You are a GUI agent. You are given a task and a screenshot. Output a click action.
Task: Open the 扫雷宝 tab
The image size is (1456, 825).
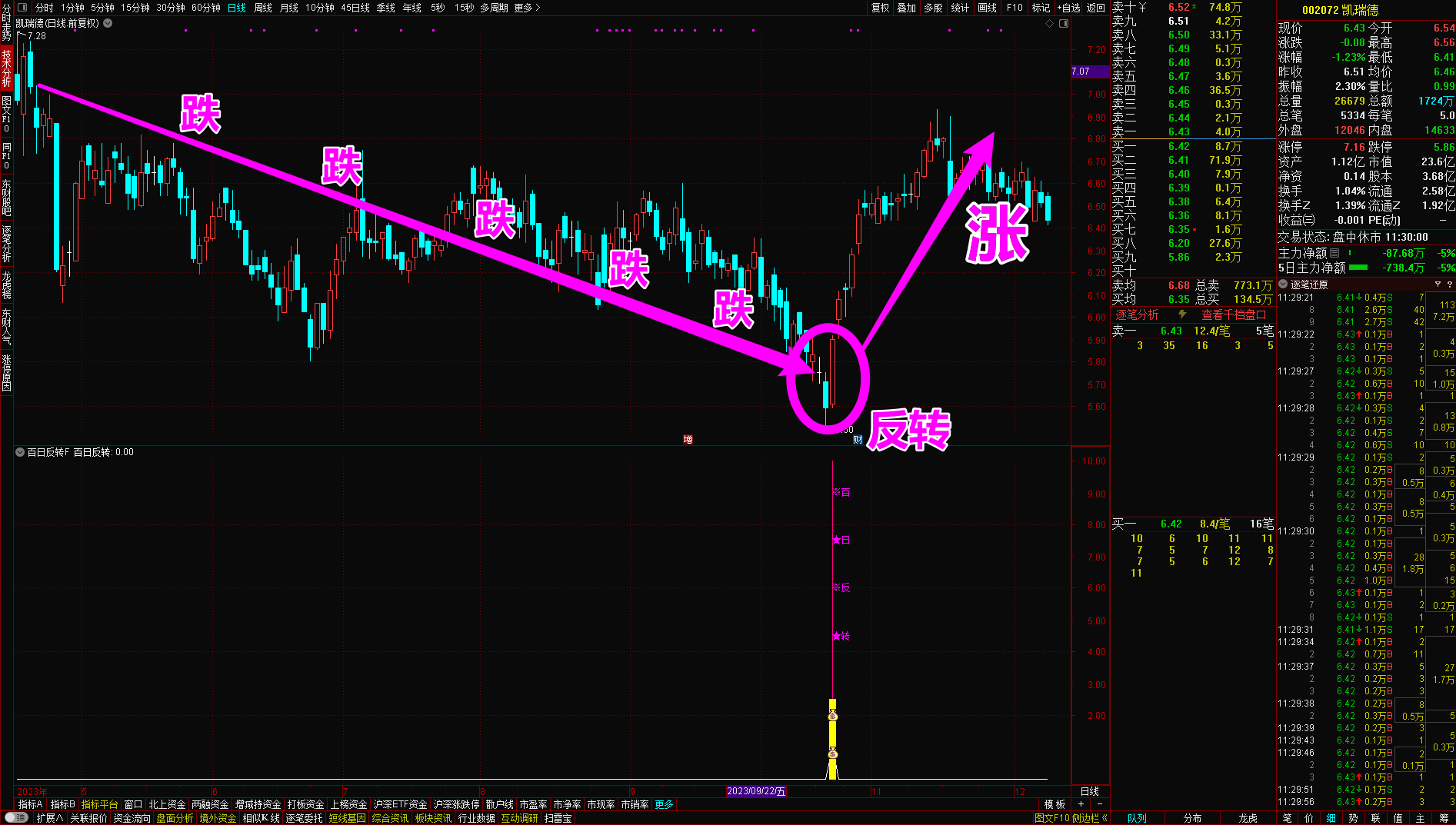click(558, 818)
